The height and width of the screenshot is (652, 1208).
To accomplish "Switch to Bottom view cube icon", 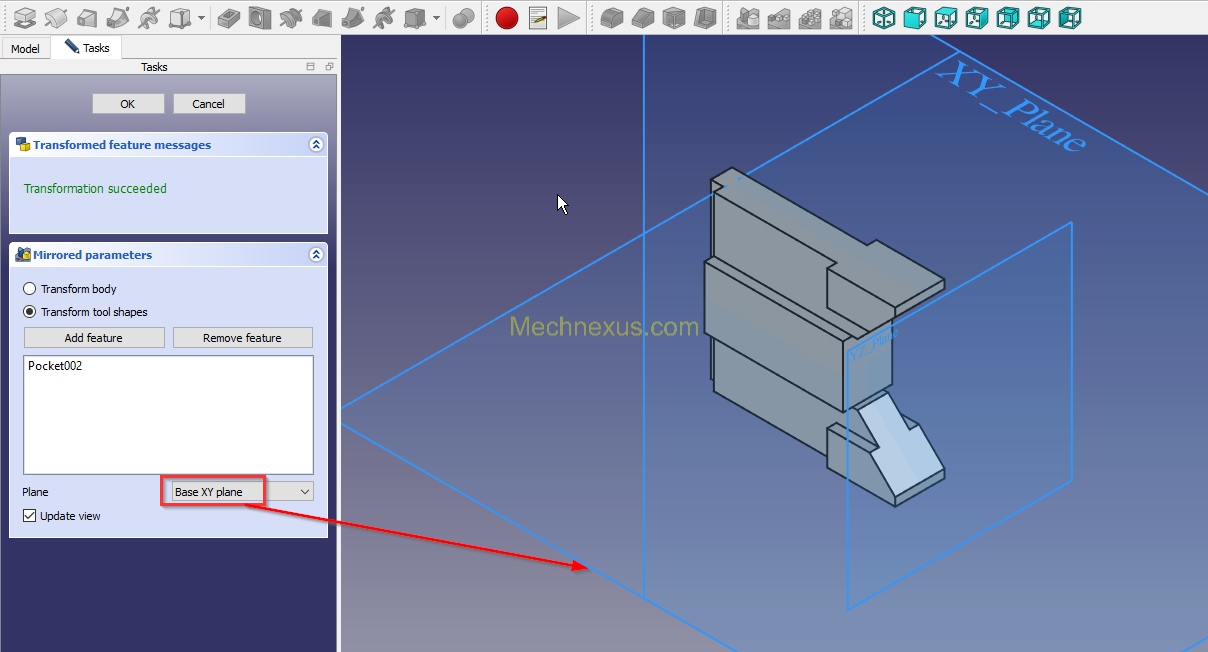I will pyautogui.click(x=1039, y=17).
